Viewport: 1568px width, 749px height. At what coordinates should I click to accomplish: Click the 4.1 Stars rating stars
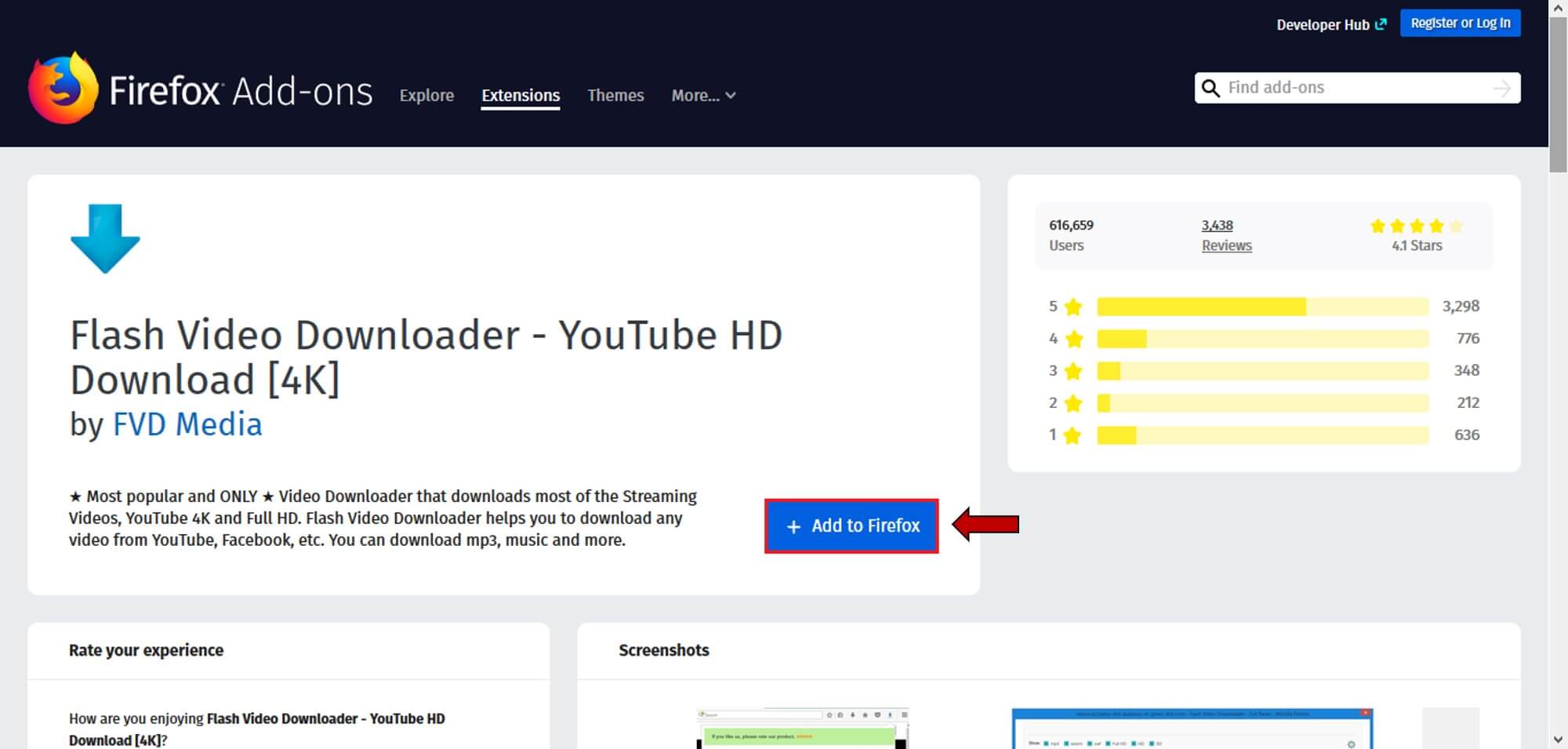[1417, 226]
